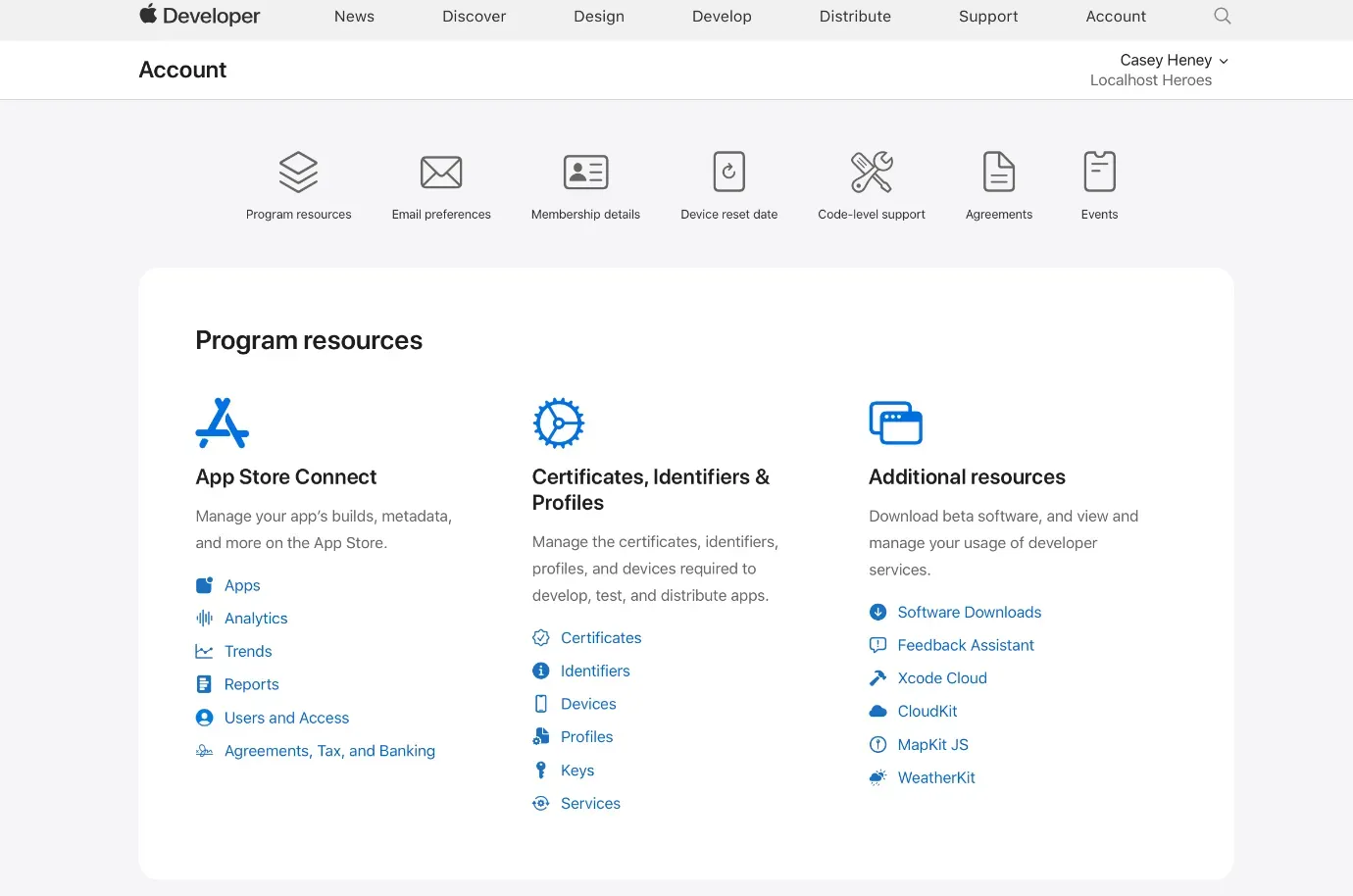This screenshot has width=1353, height=896.
Task: Open the MapKit JS link
Action: (x=932, y=745)
